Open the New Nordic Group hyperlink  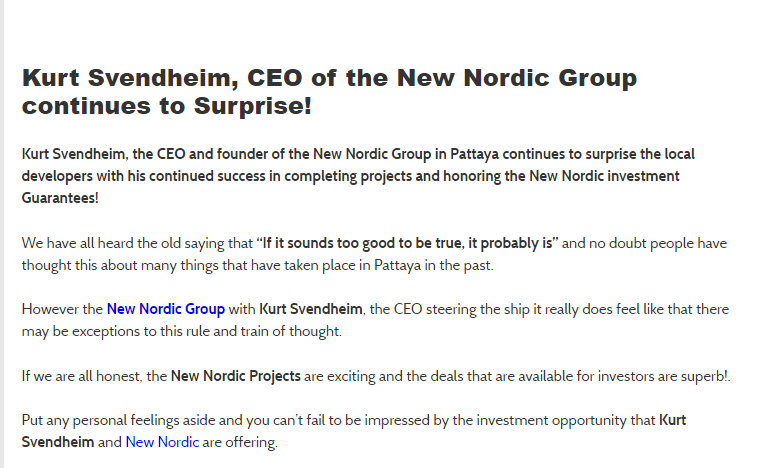click(166, 309)
